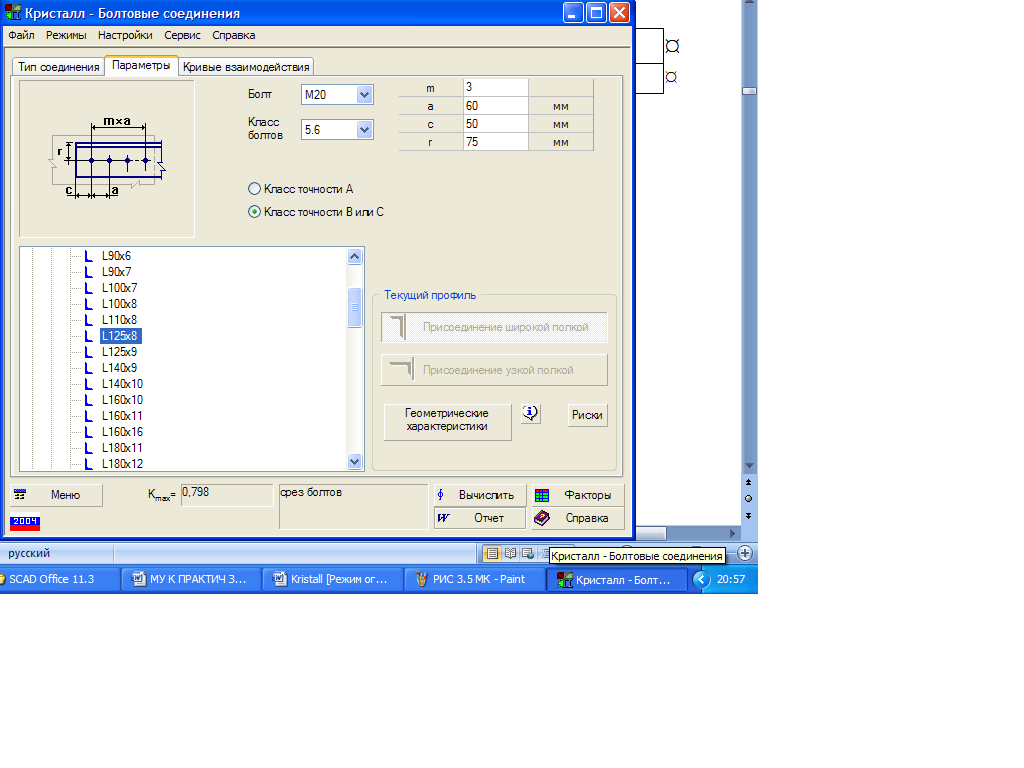This screenshot has width=1024, height=768.
Task: Click Word zoom-in plus button
Action: tap(744, 553)
